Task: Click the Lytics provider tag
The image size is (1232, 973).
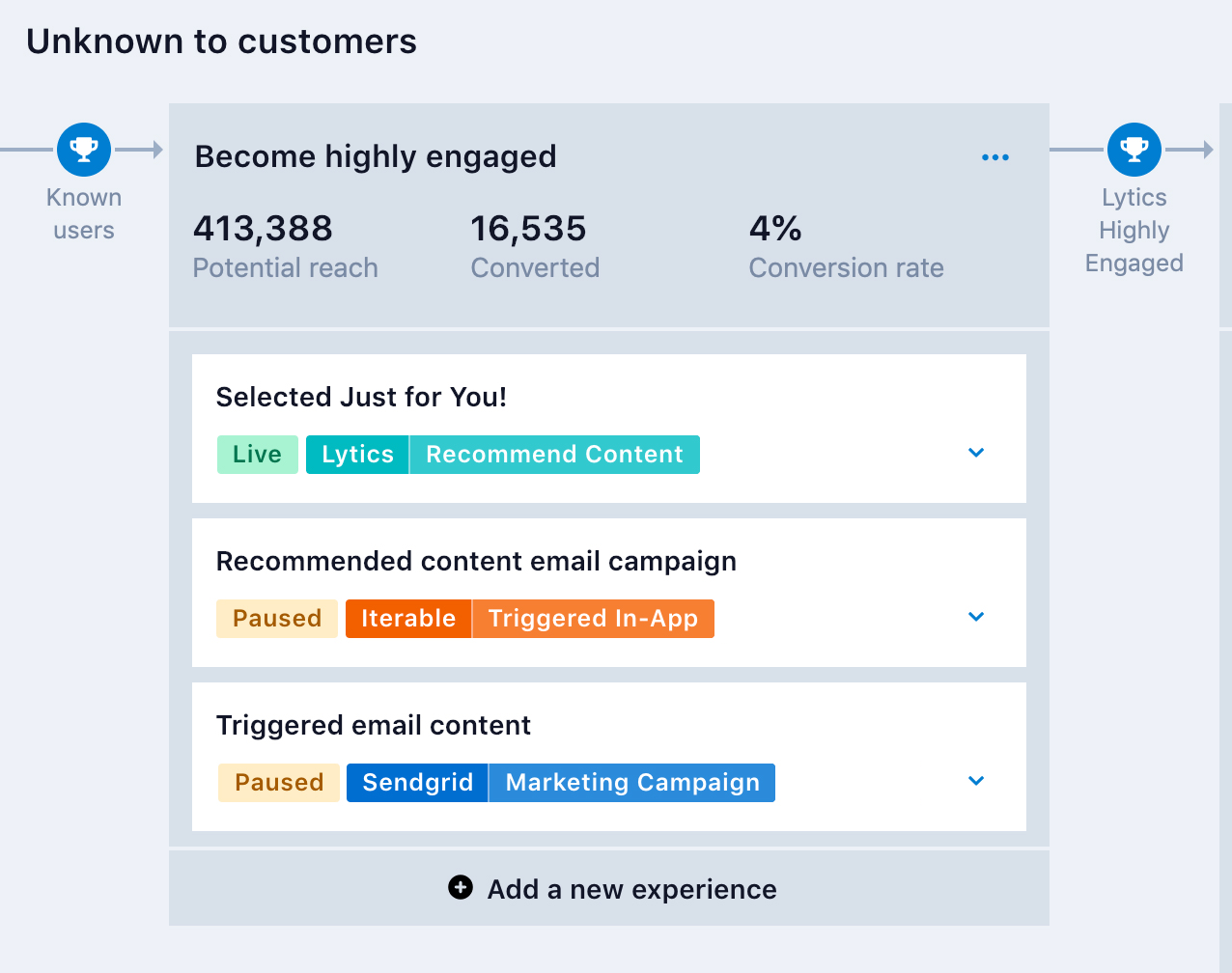Action: pyautogui.click(x=357, y=455)
